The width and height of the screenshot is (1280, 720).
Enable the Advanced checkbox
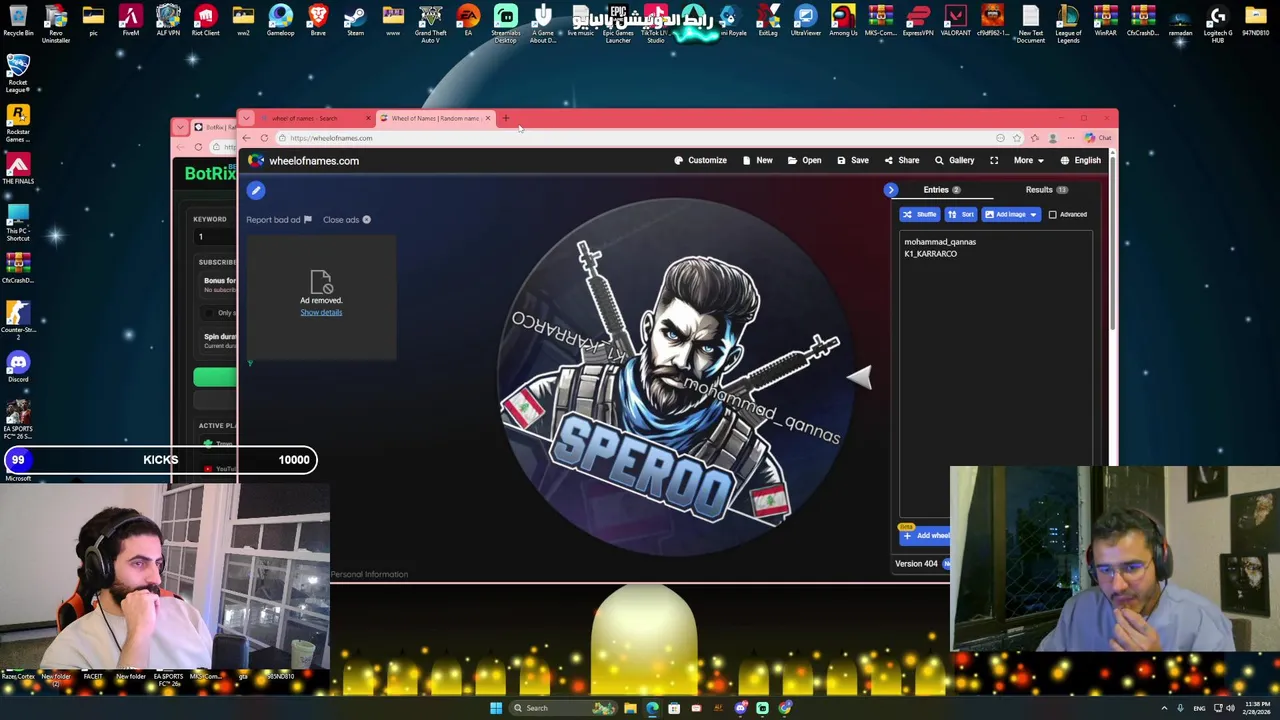tap(1052, 214)
